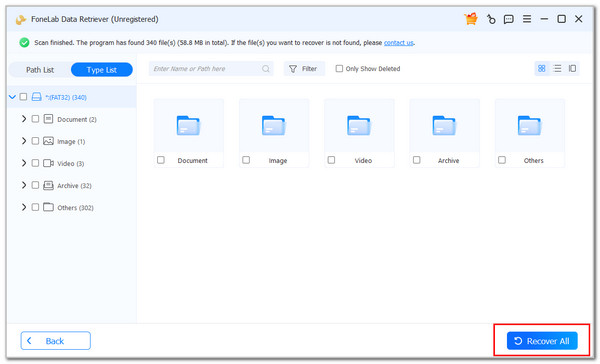Check the Archive (32) sidebar checkbox
The width and height of the screenshot is (600, 364).
point(35,185)
